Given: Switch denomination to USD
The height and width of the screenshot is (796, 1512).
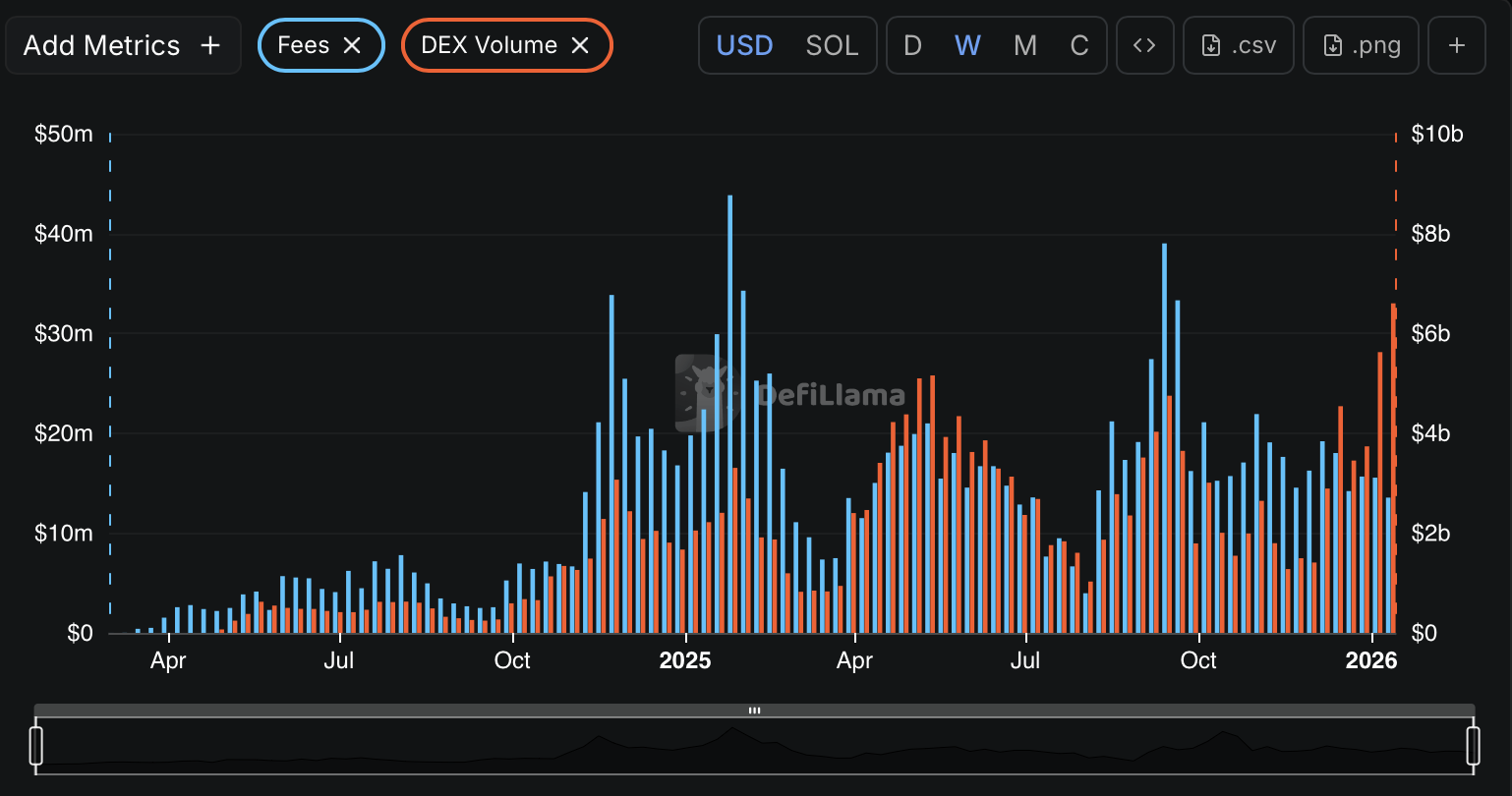Looking at the screenshot, I should [x=744, y=45].
